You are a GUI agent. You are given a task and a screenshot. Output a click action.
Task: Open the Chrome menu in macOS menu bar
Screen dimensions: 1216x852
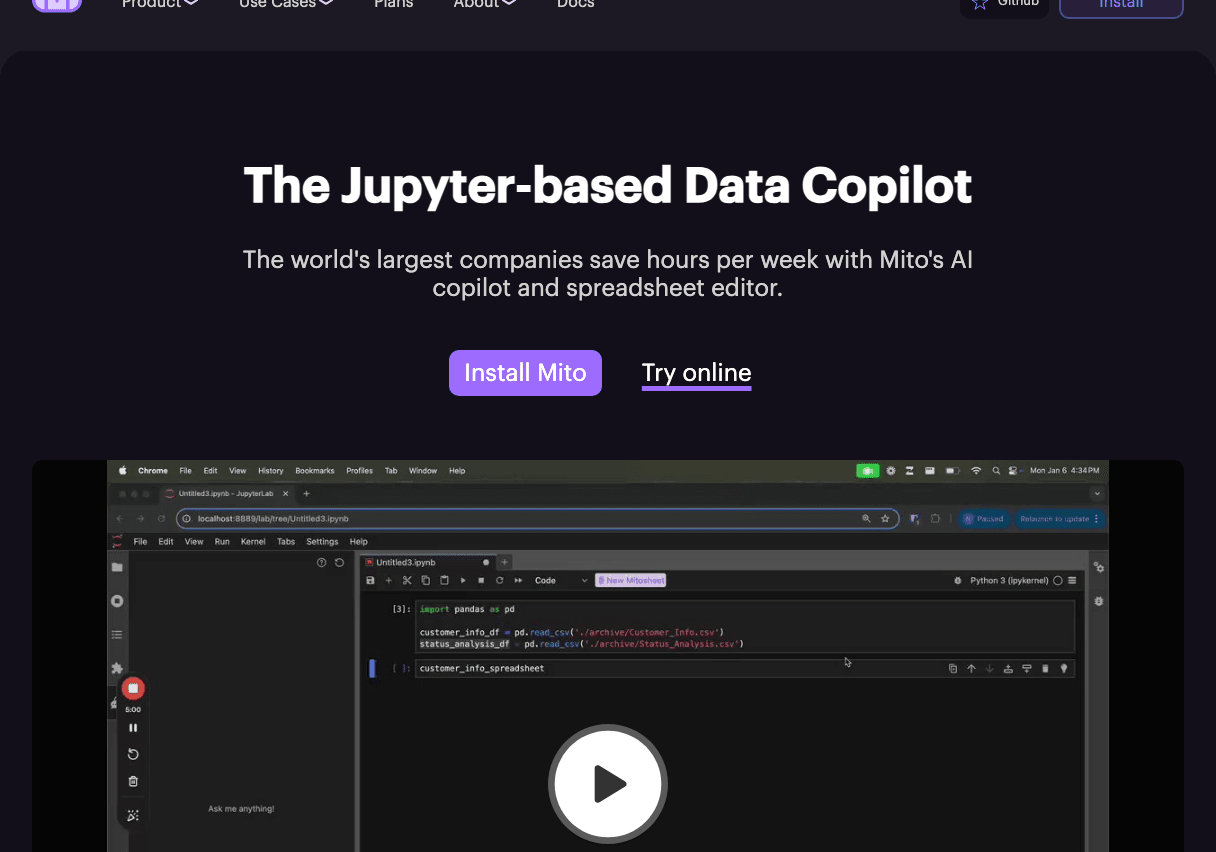(153, 470)
